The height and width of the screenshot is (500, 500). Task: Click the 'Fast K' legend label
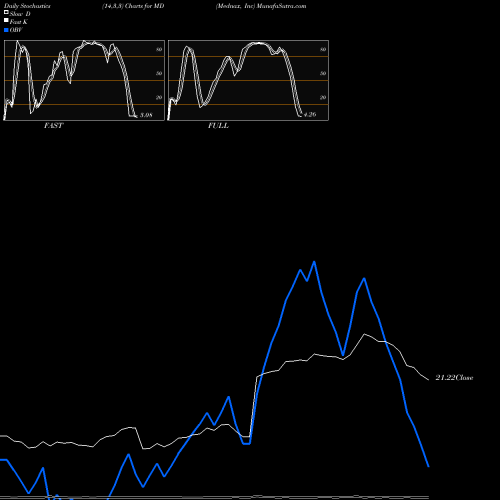click(19, 22)
